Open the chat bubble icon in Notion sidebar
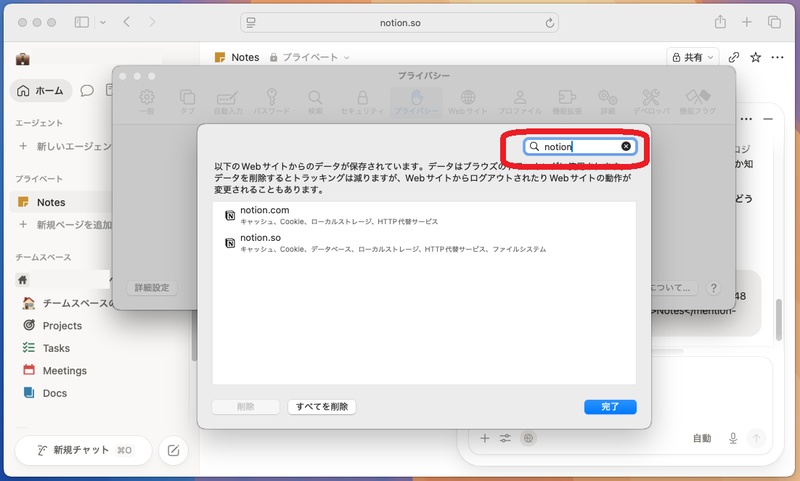The image size is (800, 481). [87, 91]
